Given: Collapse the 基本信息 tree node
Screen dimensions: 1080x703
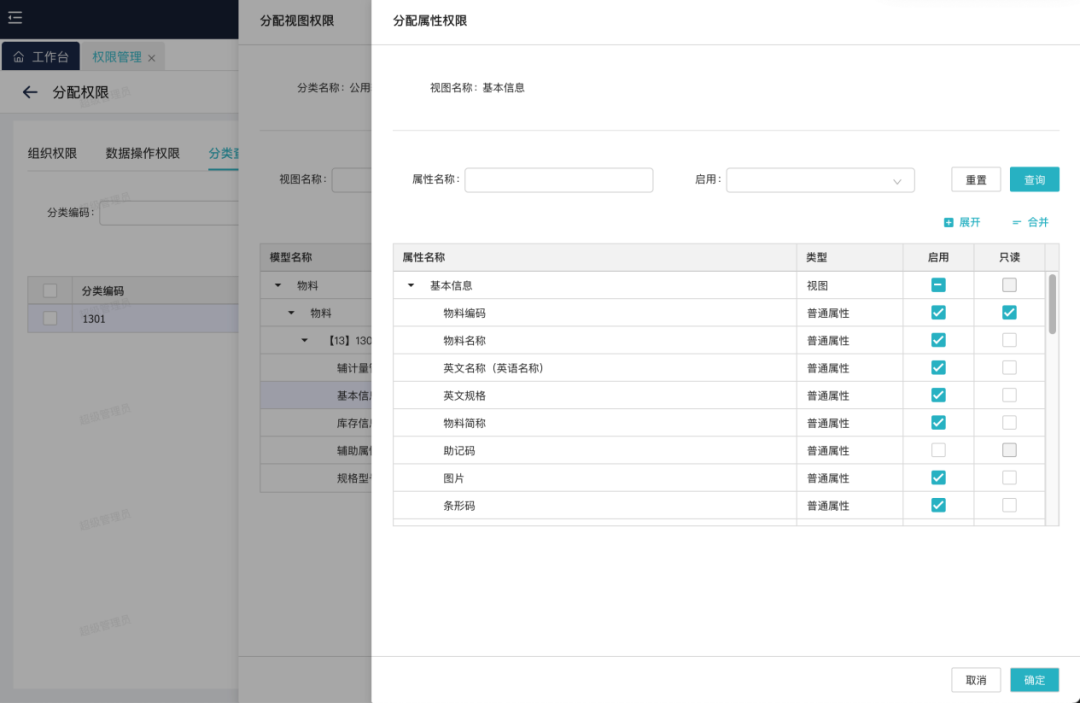Looking at the screenshot, I should click(411, 285).
